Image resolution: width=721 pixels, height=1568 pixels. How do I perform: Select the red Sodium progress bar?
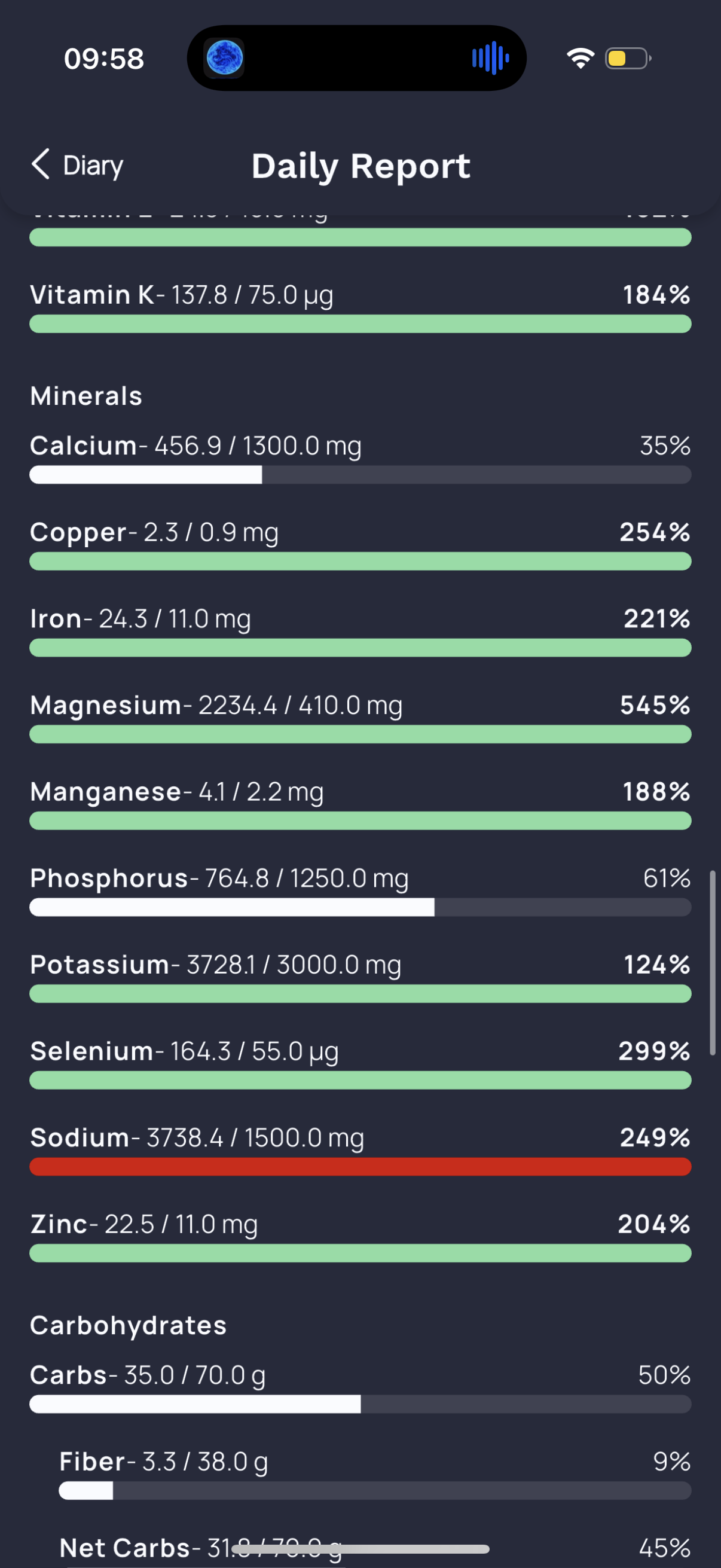pyautogui.click(x=360, y=1167)
